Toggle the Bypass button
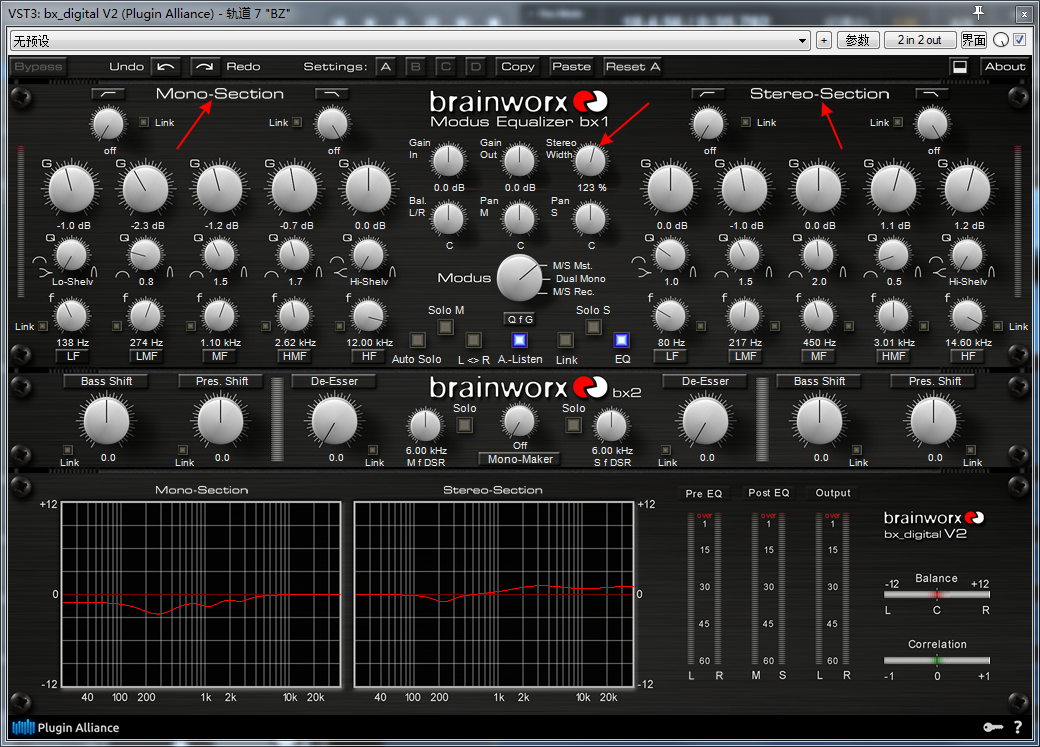The height and width of the screenshot is (747, 1040). (38, 66)
